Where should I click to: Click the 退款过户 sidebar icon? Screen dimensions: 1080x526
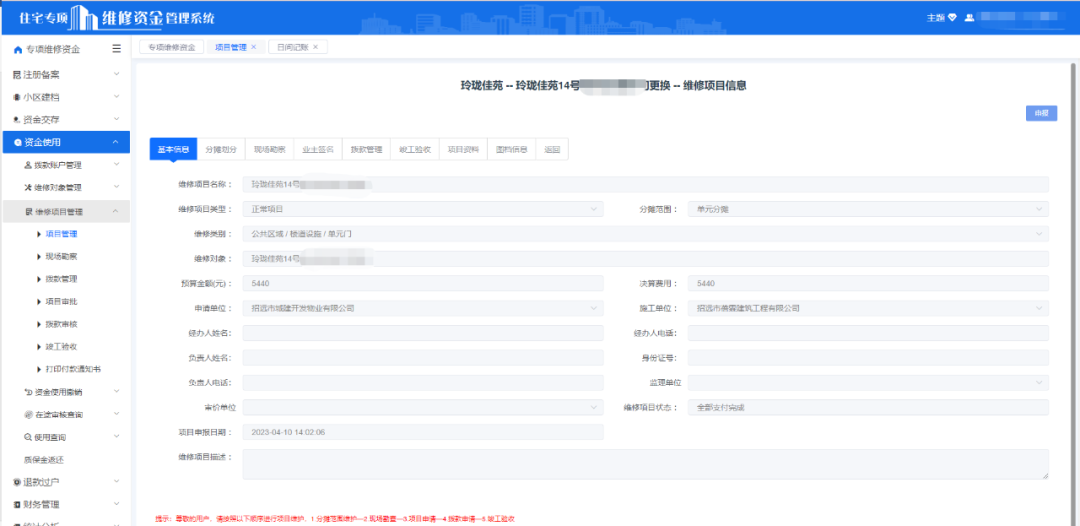click(17, 481)
